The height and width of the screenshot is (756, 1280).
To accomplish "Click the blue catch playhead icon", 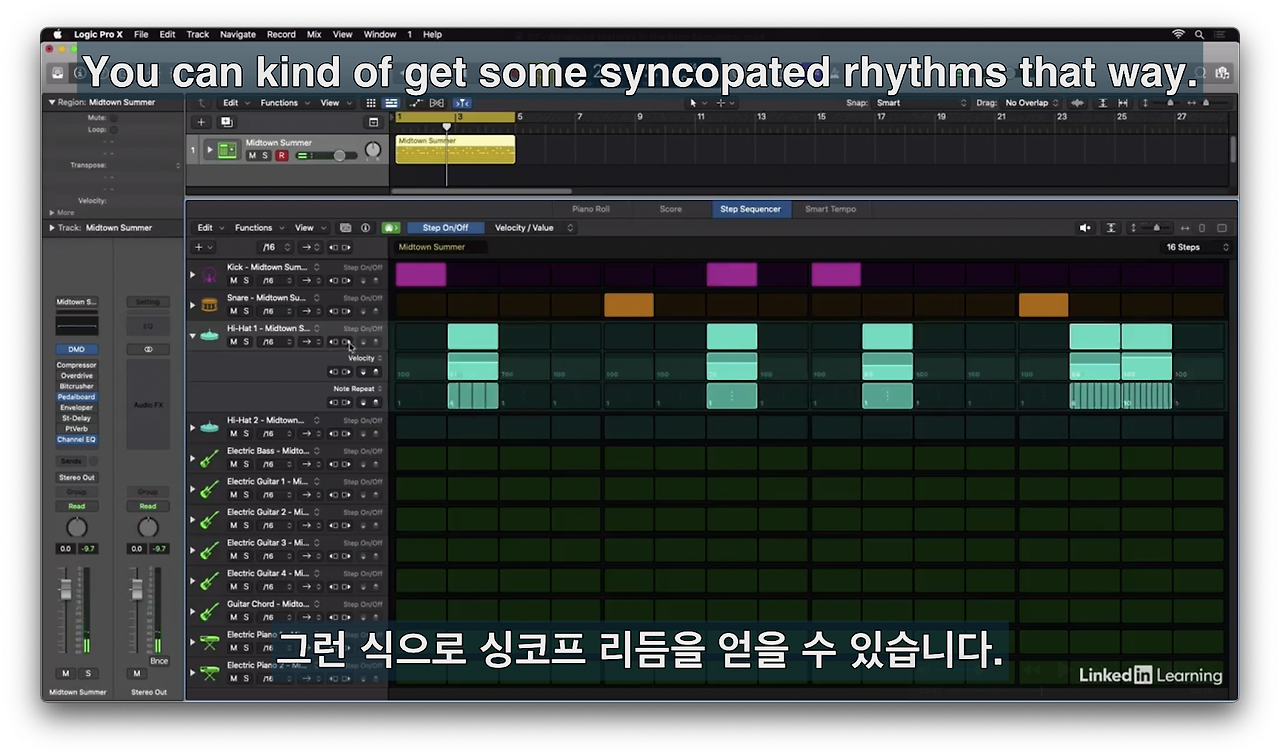I will point(461,103).
